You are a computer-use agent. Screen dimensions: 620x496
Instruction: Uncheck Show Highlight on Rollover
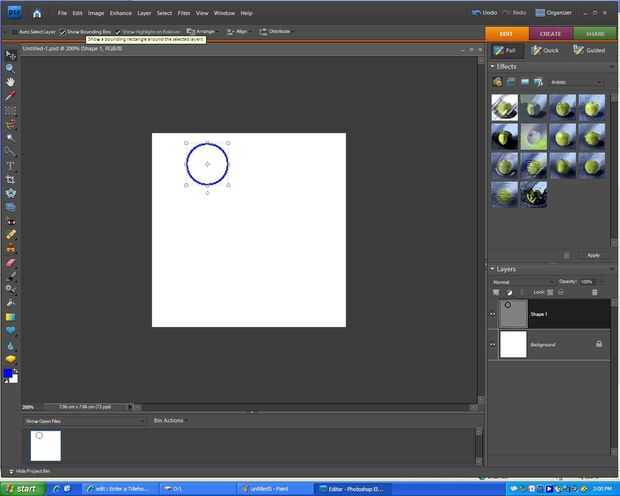(118, 32)
